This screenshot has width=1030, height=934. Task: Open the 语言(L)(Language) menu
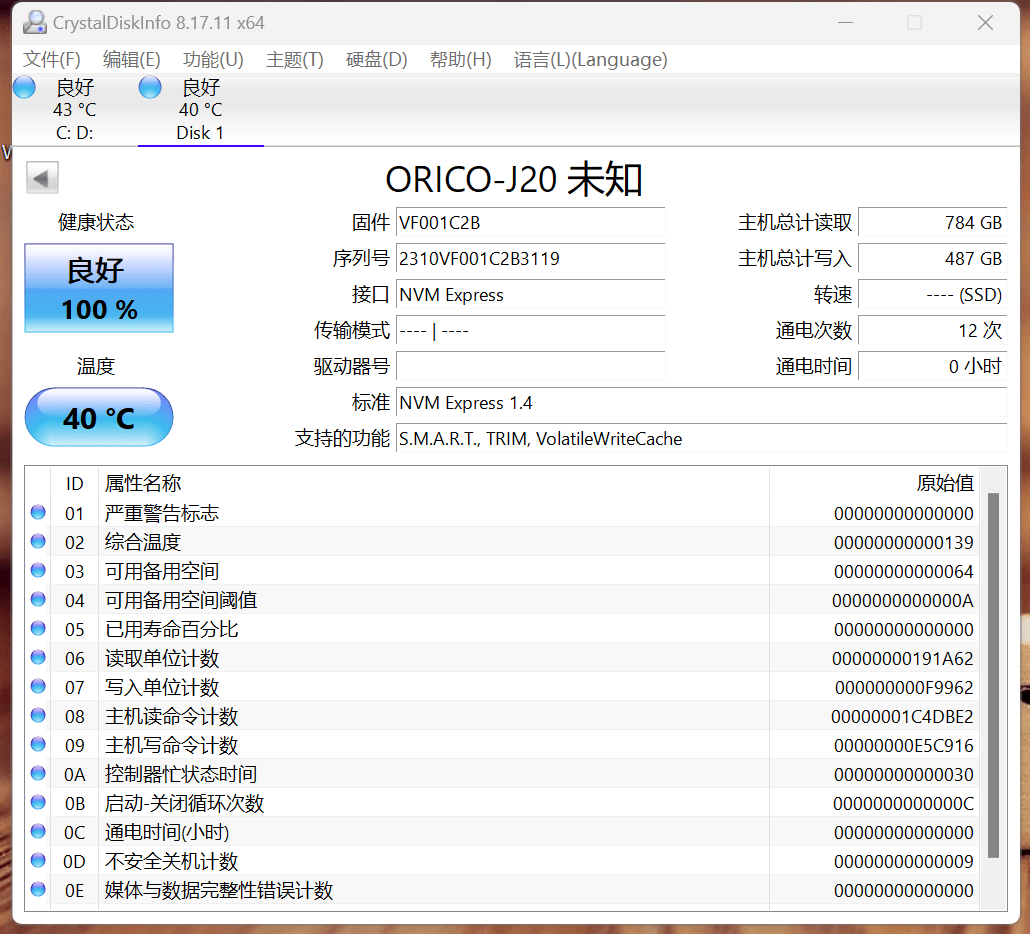tap(590, 60)
